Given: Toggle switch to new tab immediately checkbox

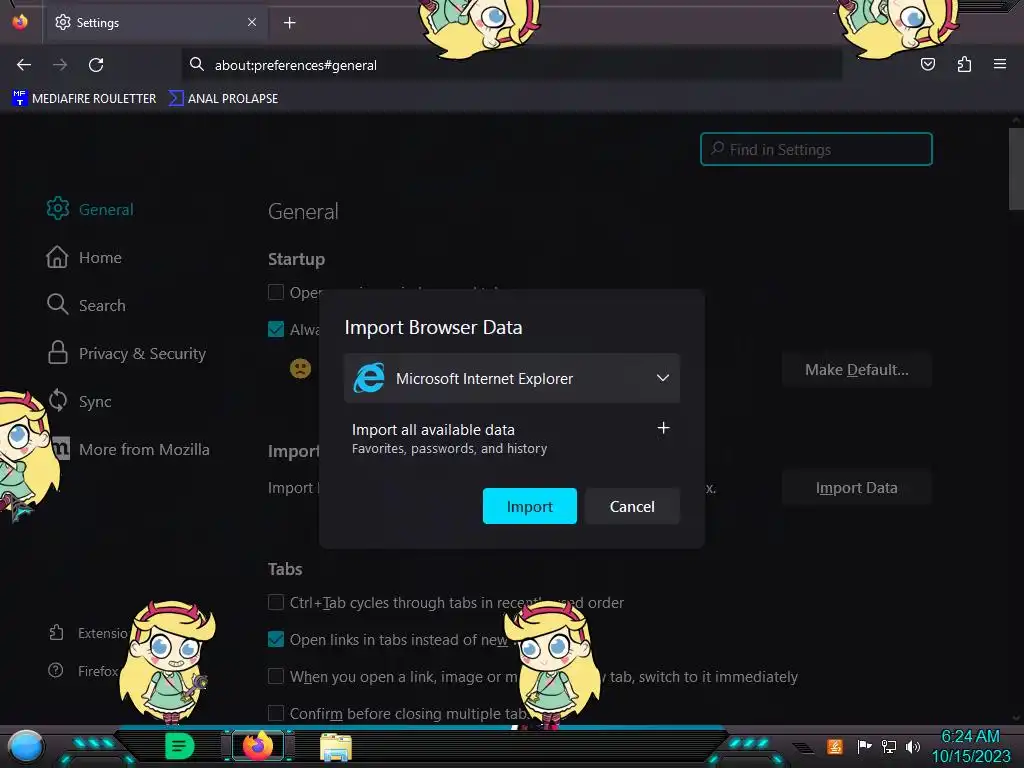Looking at the screenshot, I should [x=276, y=676].
